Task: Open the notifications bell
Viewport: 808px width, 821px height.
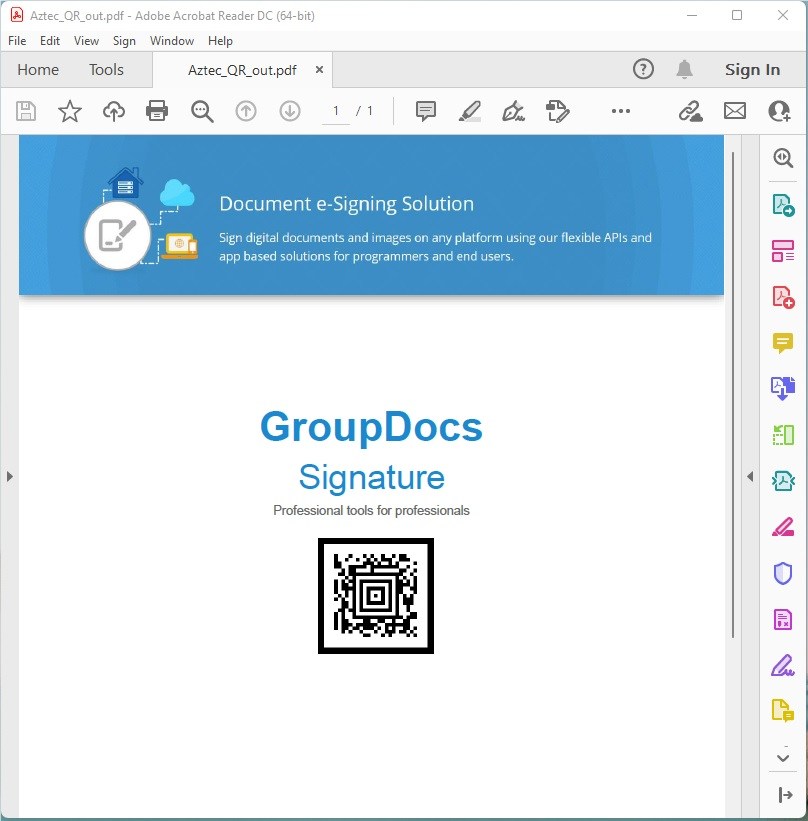Action: (x=684, y=69)
